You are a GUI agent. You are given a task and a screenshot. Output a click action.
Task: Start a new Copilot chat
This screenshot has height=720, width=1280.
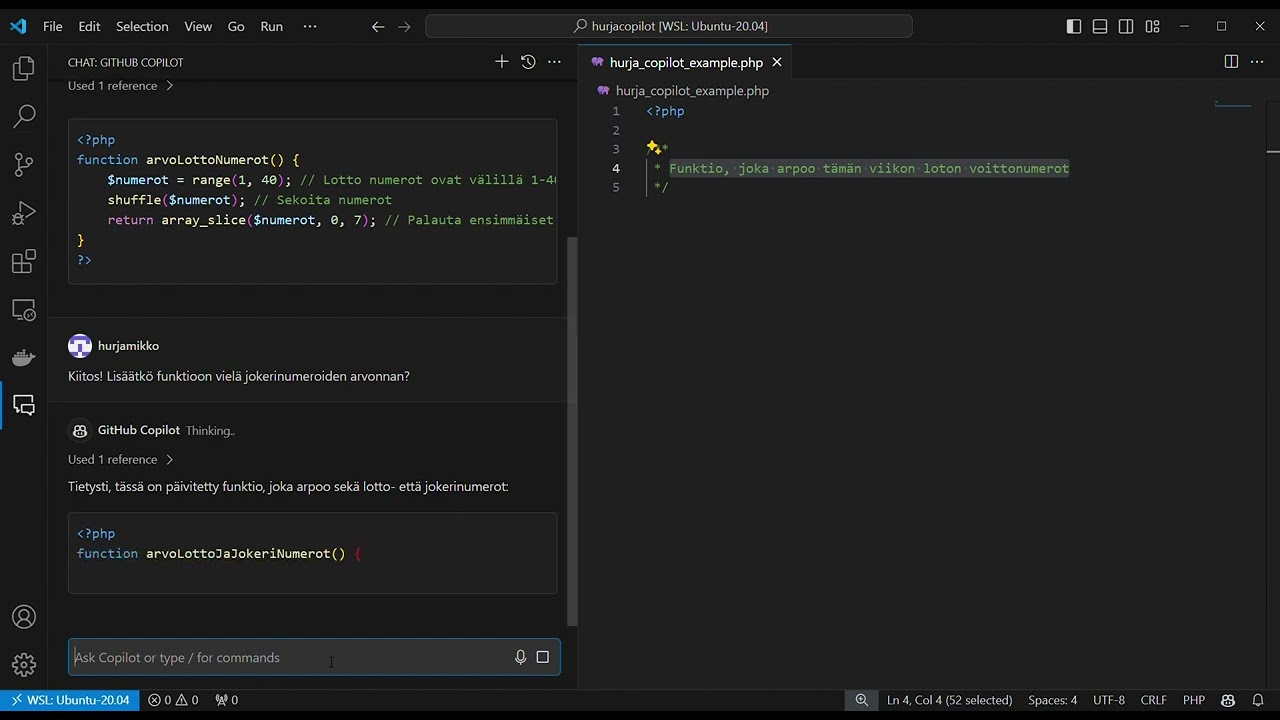coord(502,62)
